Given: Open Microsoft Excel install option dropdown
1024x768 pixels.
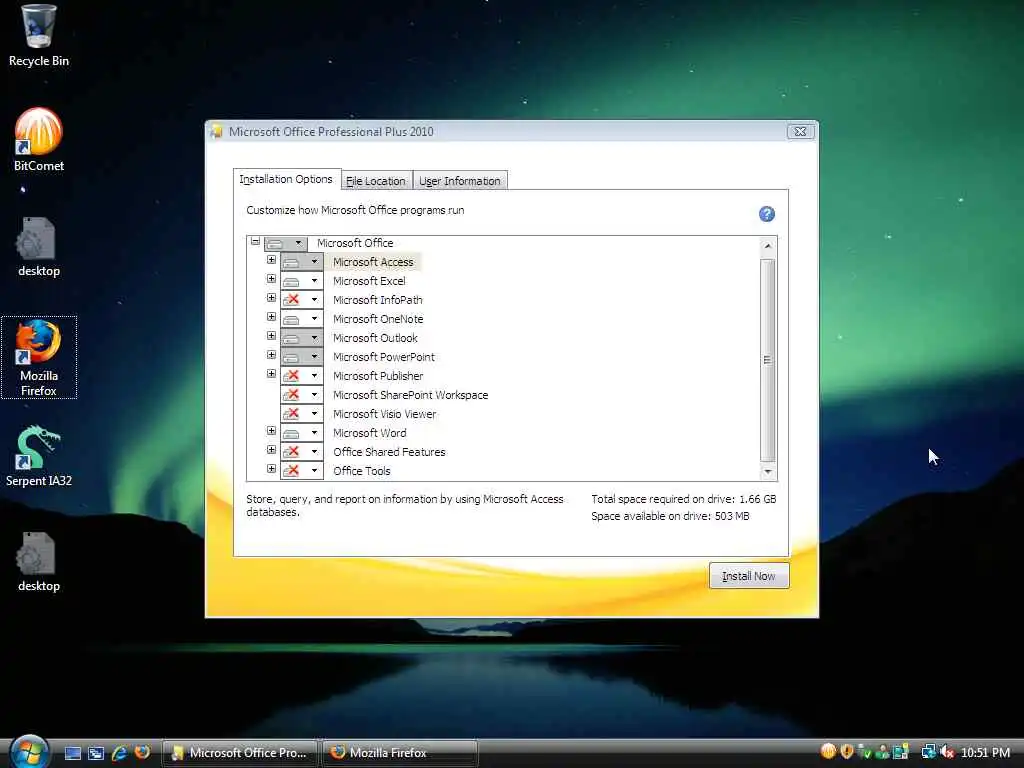Looking at the screenshot, I should [x=302, y=281].
